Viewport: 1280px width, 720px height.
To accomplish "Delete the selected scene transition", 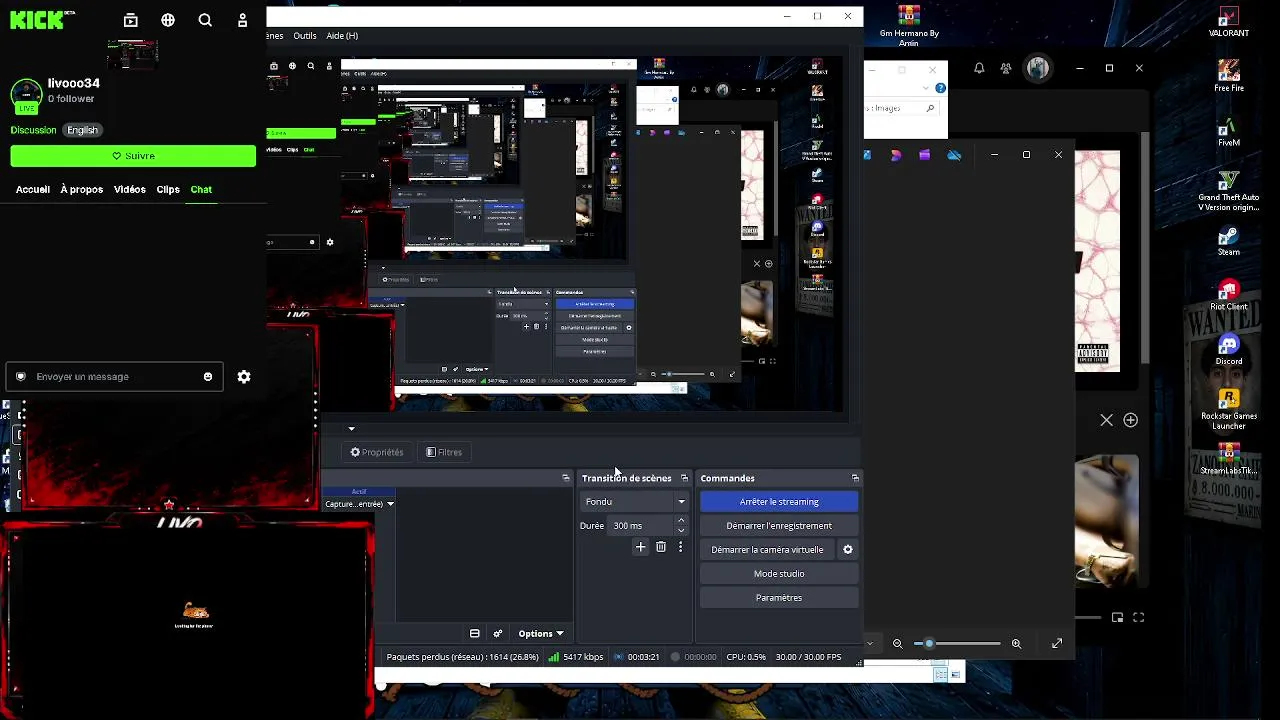I will click(x=661, y=547).
